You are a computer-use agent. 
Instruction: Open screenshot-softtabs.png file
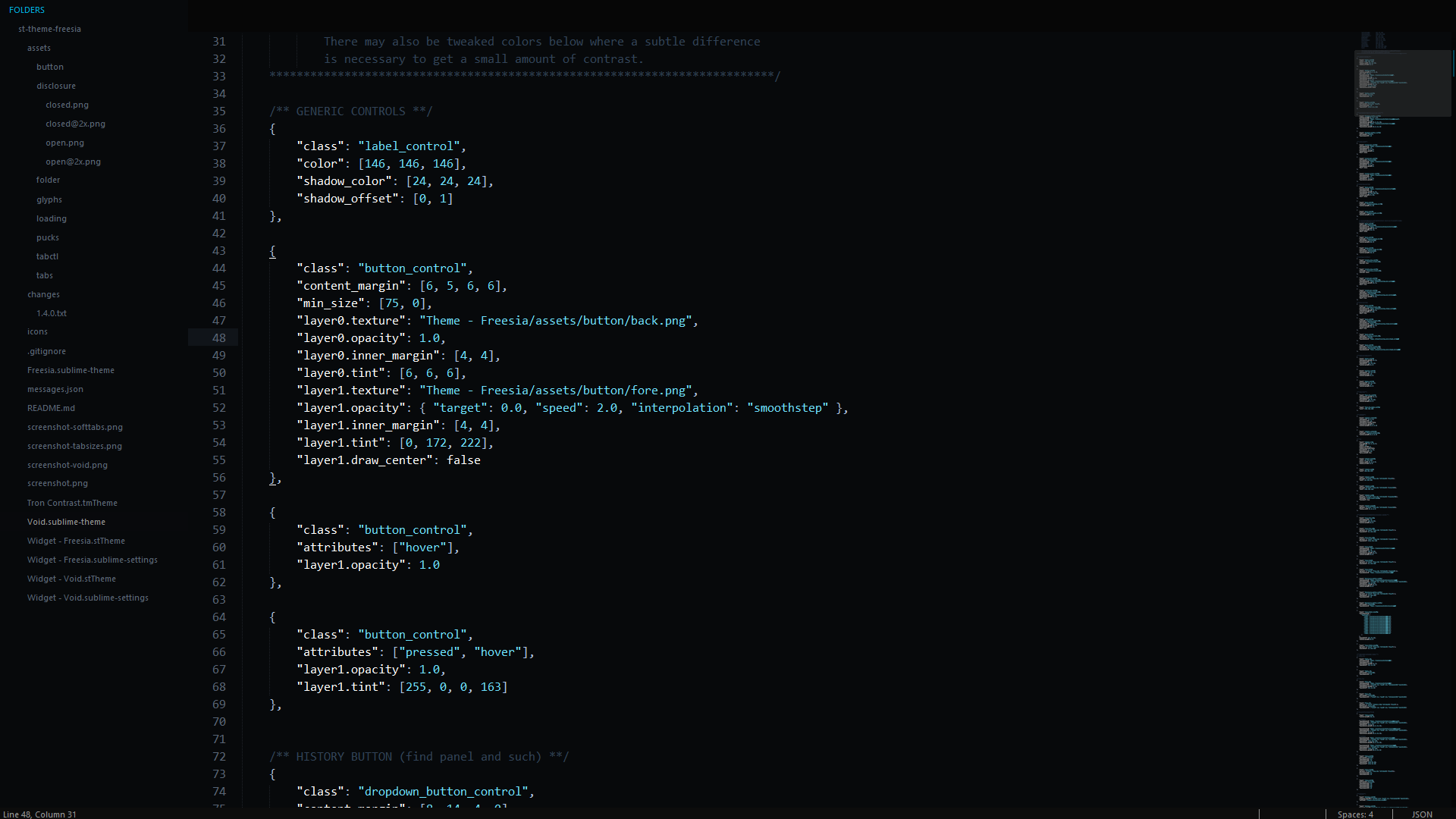[75, 427]
